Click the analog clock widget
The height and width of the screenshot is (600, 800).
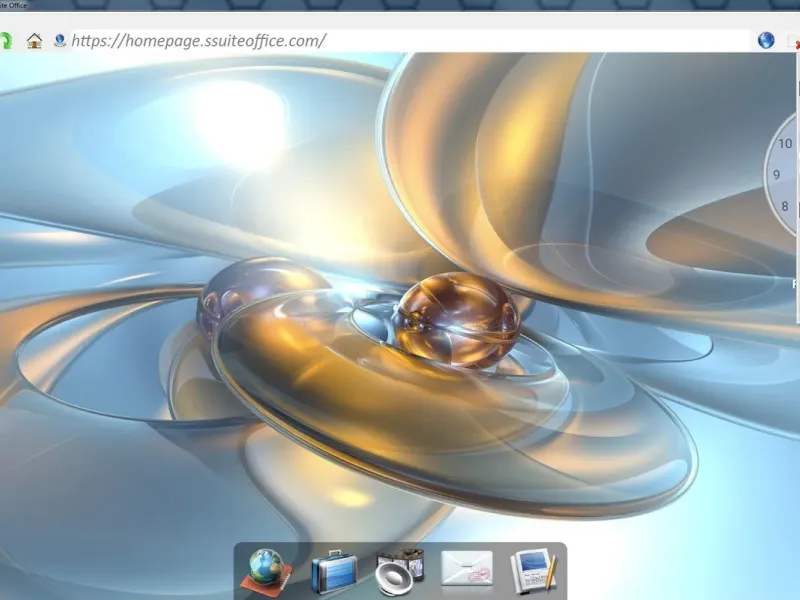782,175
